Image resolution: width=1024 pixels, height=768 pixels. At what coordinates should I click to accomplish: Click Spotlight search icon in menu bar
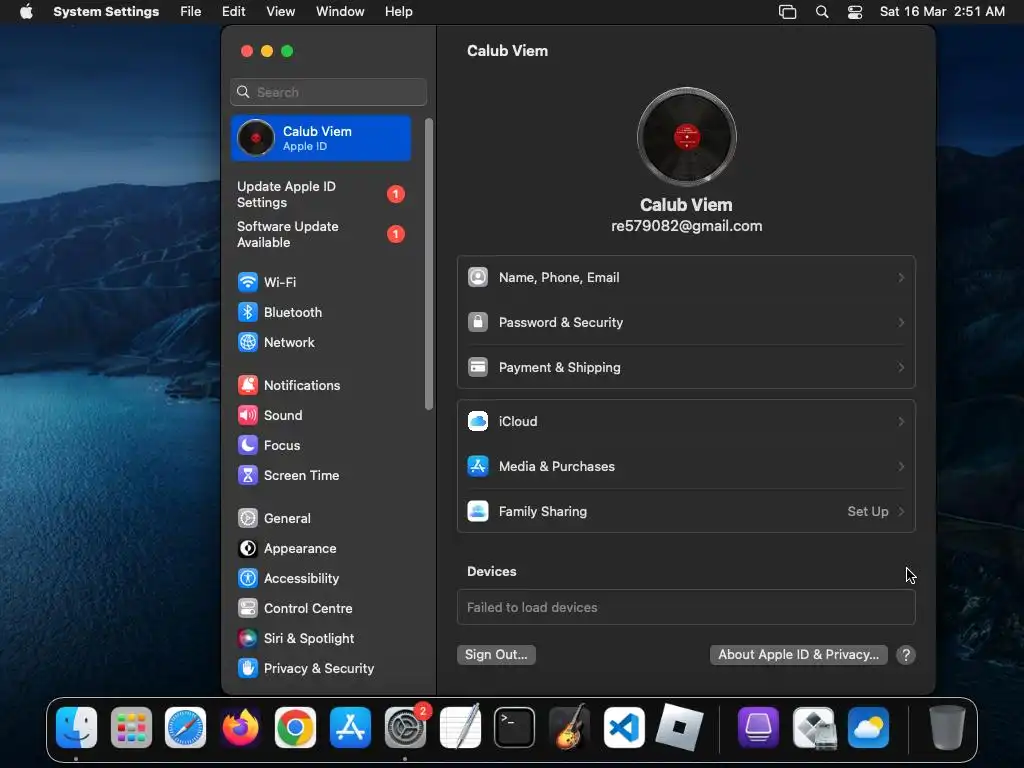coord(822,12)
